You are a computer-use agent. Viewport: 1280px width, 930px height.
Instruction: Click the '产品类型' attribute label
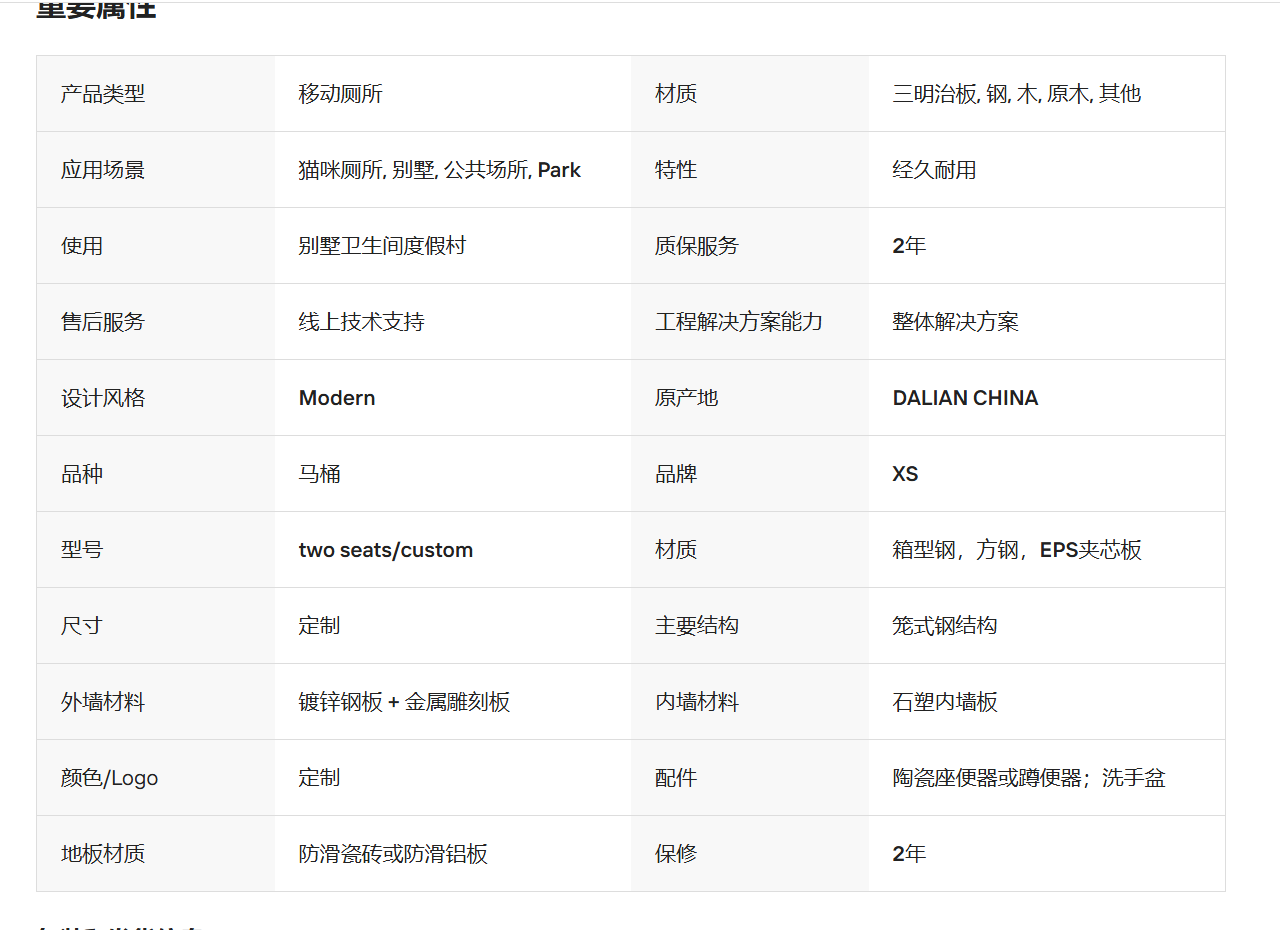tap(103, 94)
